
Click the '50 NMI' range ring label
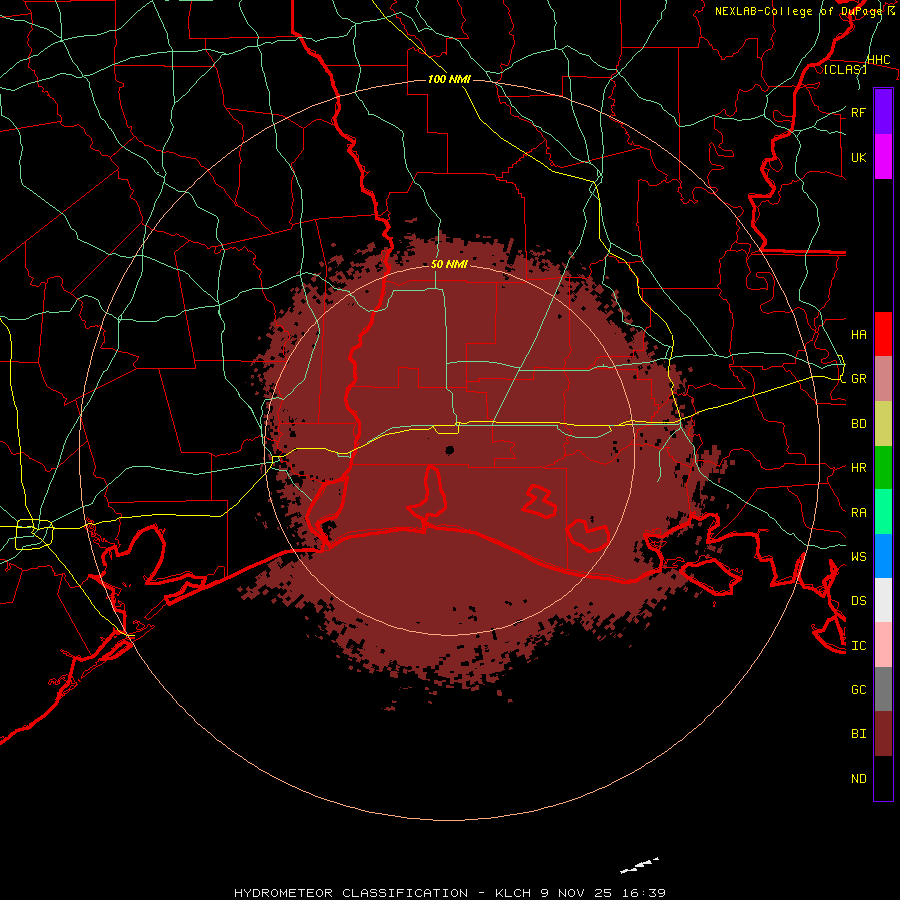pyautogui.click(x=449, y=264)
